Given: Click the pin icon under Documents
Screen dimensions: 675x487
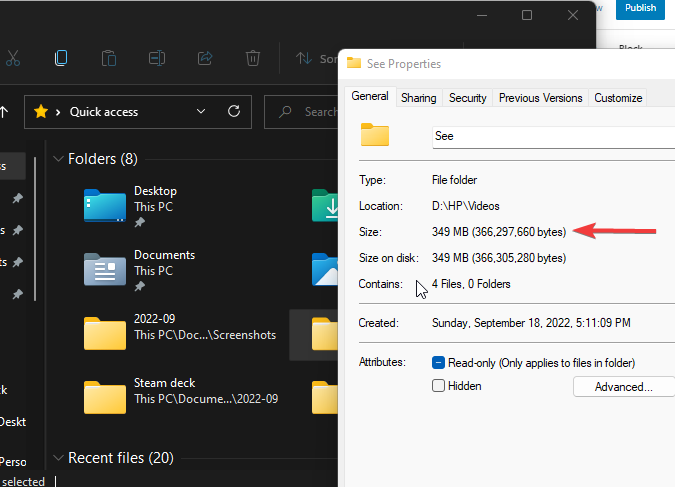Looking at the screenshot, I should tap(139, 286).
